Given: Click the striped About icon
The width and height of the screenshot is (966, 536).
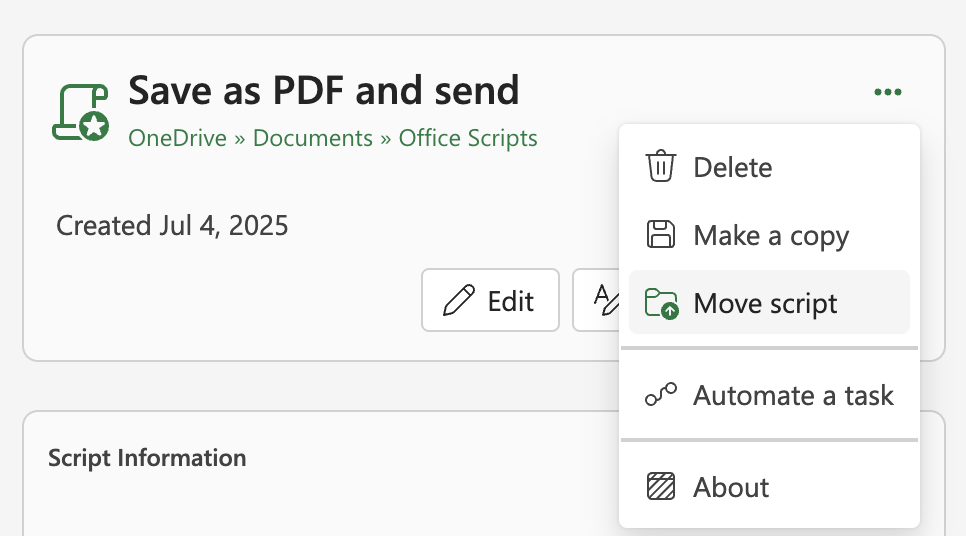Looking at the screenshot, I should tap(661, 486).
